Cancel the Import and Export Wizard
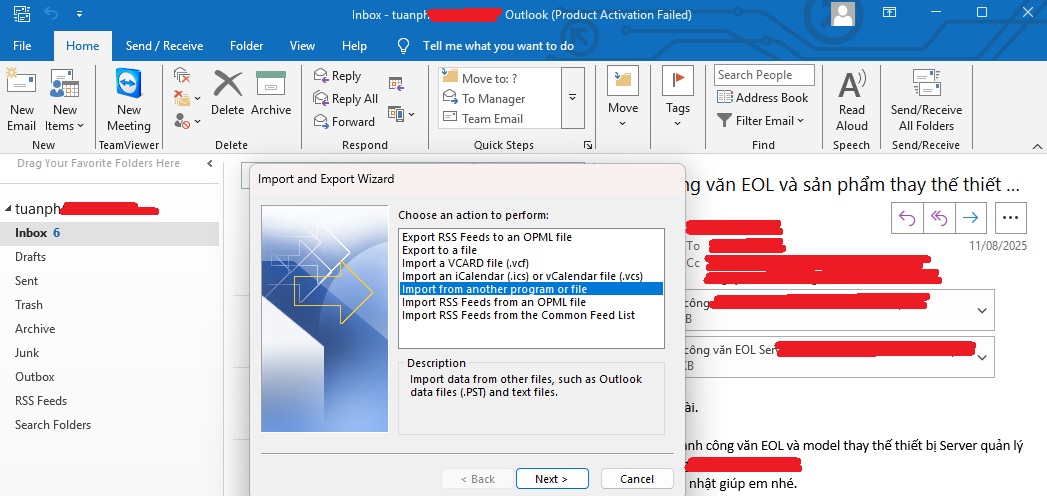Viewport: 1047px width, 496px height. tap(637, 479)
